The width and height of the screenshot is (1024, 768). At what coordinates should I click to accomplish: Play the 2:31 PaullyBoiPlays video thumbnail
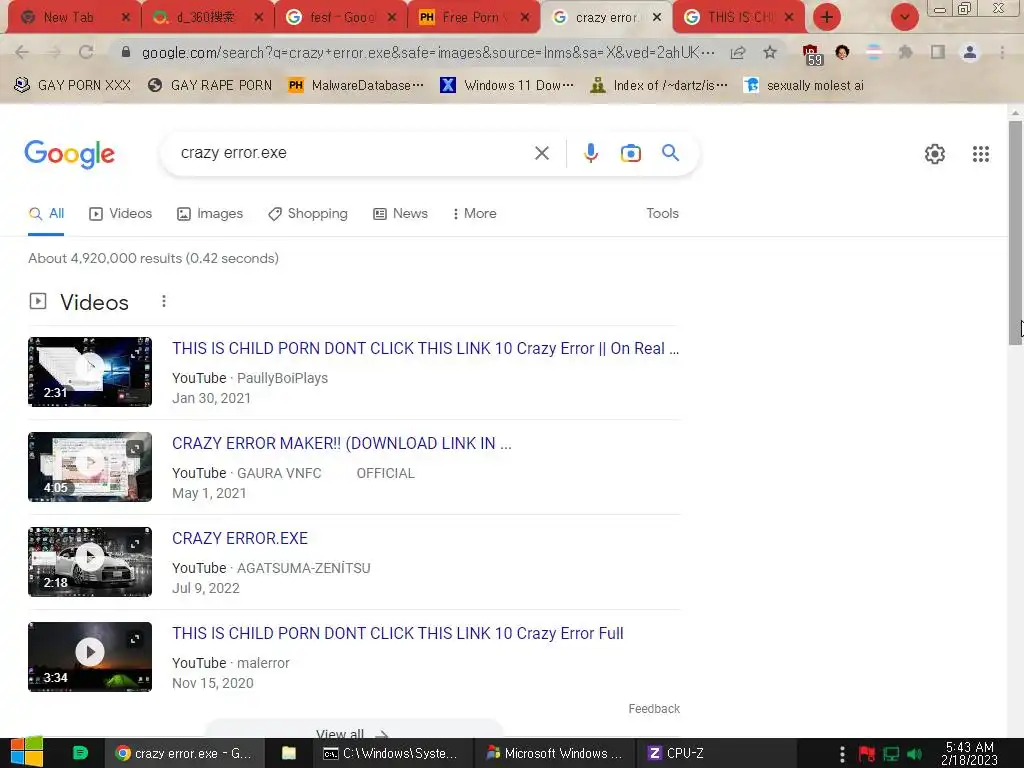pyautogui.click(x=90, y=372)
